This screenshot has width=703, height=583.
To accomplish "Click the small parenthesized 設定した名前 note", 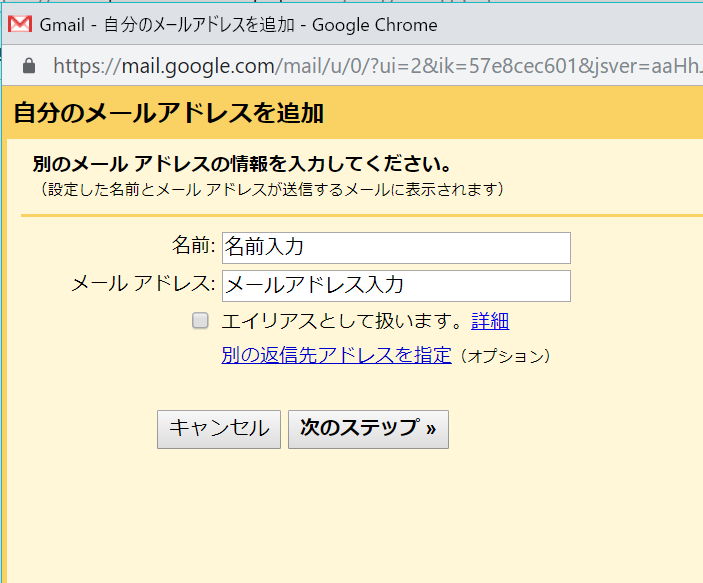I will pos(272,188).
